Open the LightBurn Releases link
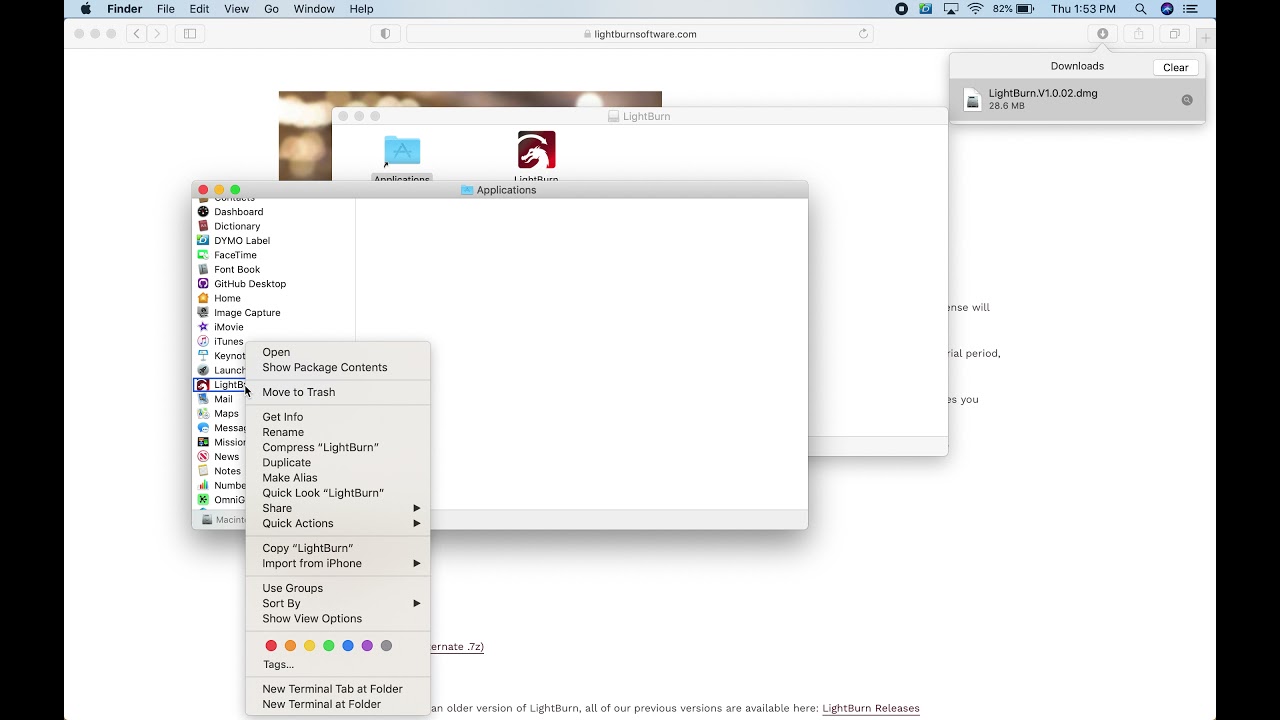This screenshot has height=720, width=1280. (x=871, y=708)
